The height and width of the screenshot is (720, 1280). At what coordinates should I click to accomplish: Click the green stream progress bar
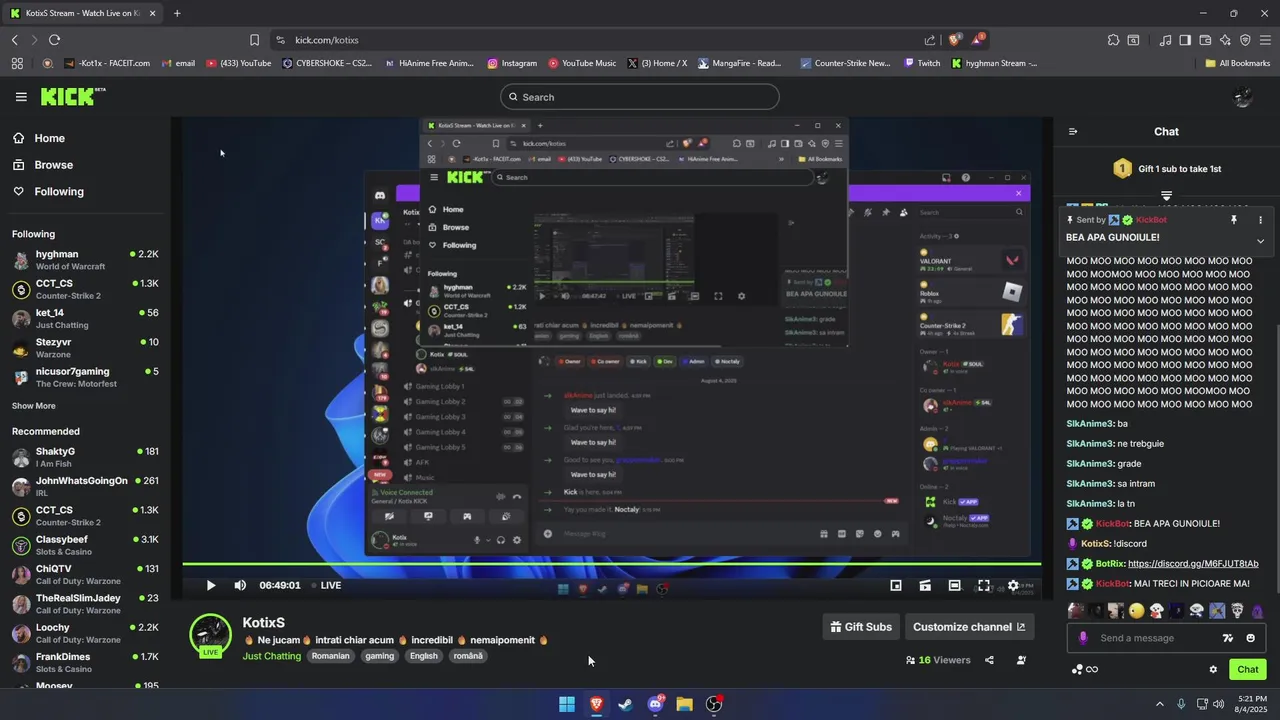pyautogui.click(x=611, y=565)
